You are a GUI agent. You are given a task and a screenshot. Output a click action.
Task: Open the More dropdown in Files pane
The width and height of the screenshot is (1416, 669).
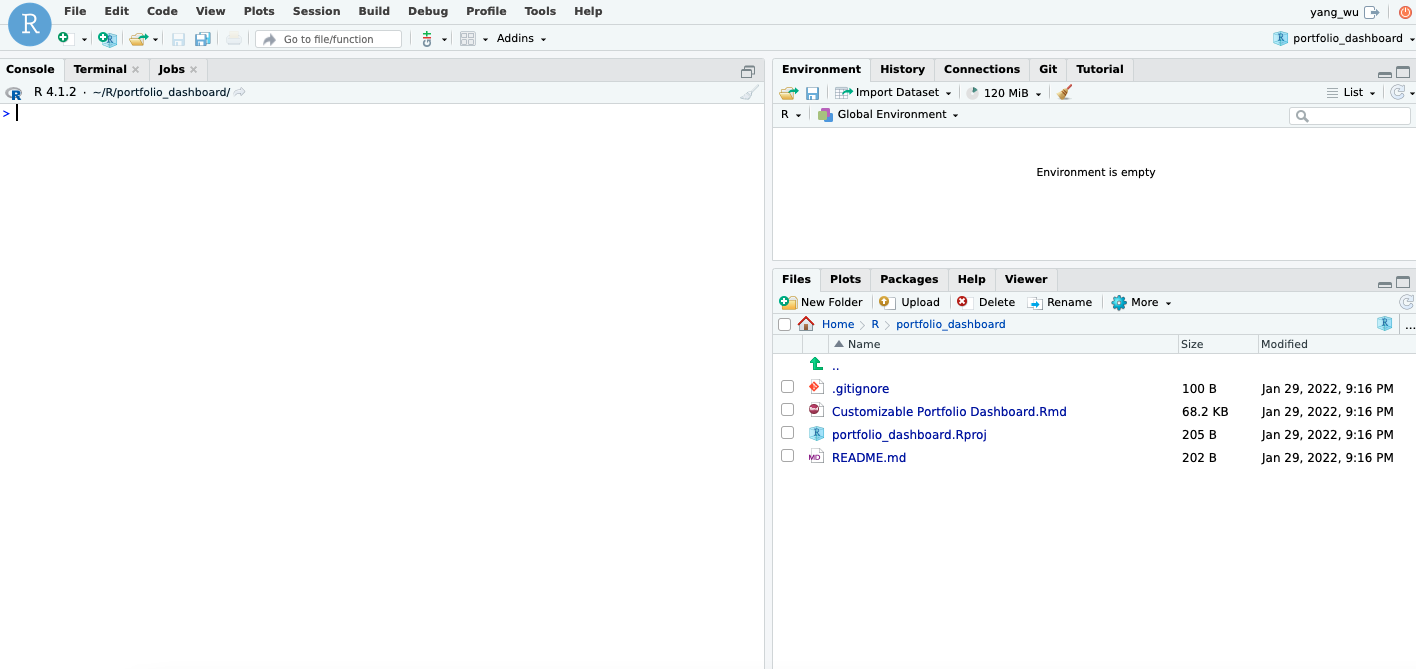pos(1141,302)
